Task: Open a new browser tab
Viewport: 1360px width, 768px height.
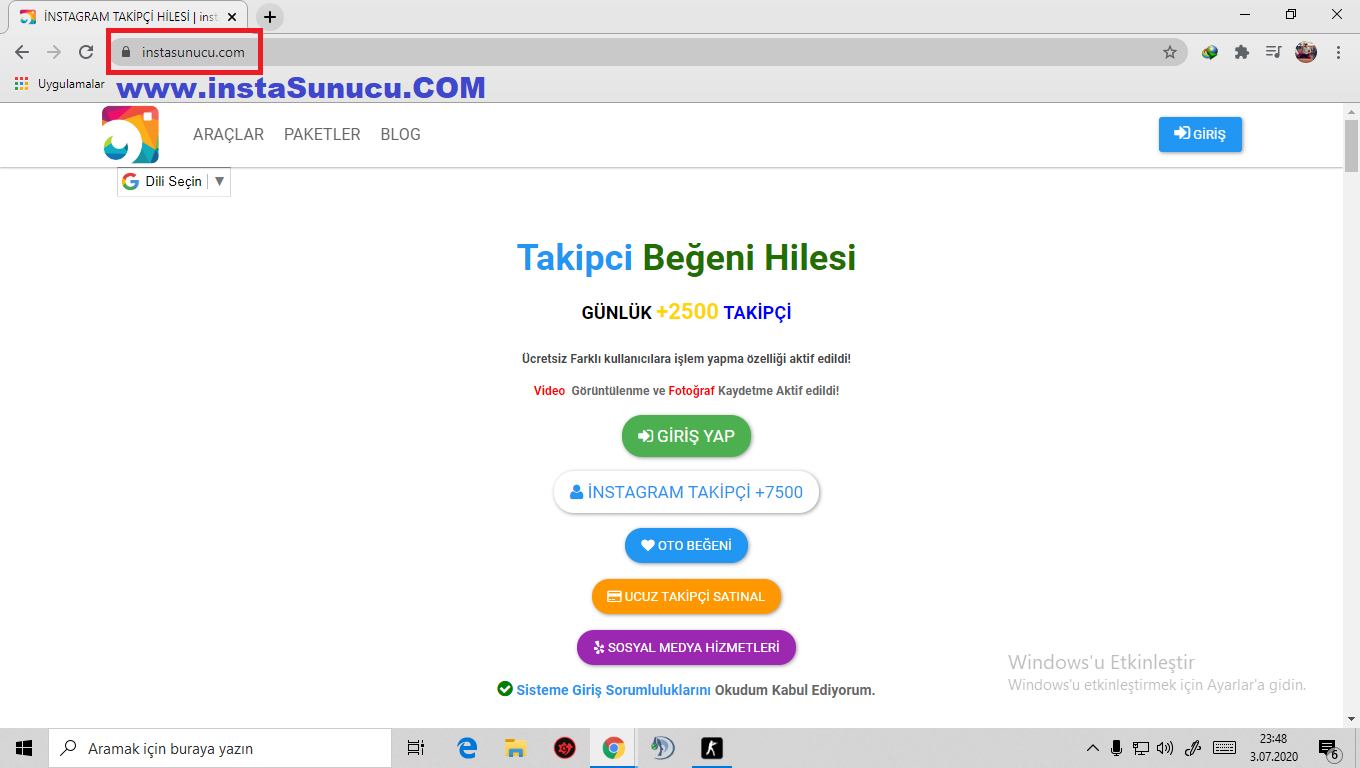Action: pos(270,17)
